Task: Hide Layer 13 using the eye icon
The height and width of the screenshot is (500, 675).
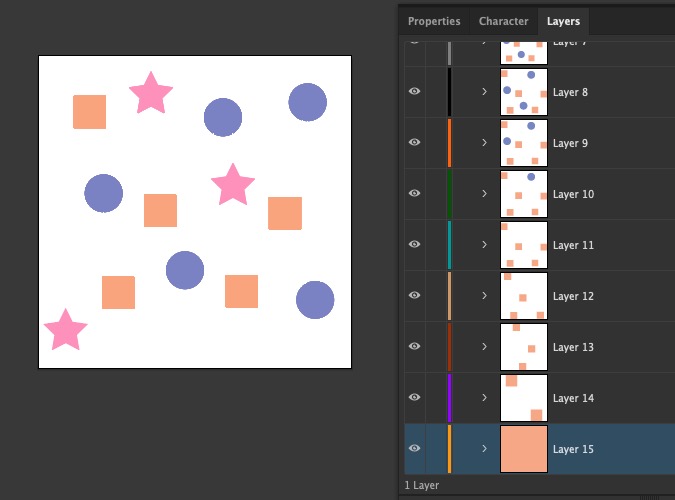Action: click(x=414, y=346)
